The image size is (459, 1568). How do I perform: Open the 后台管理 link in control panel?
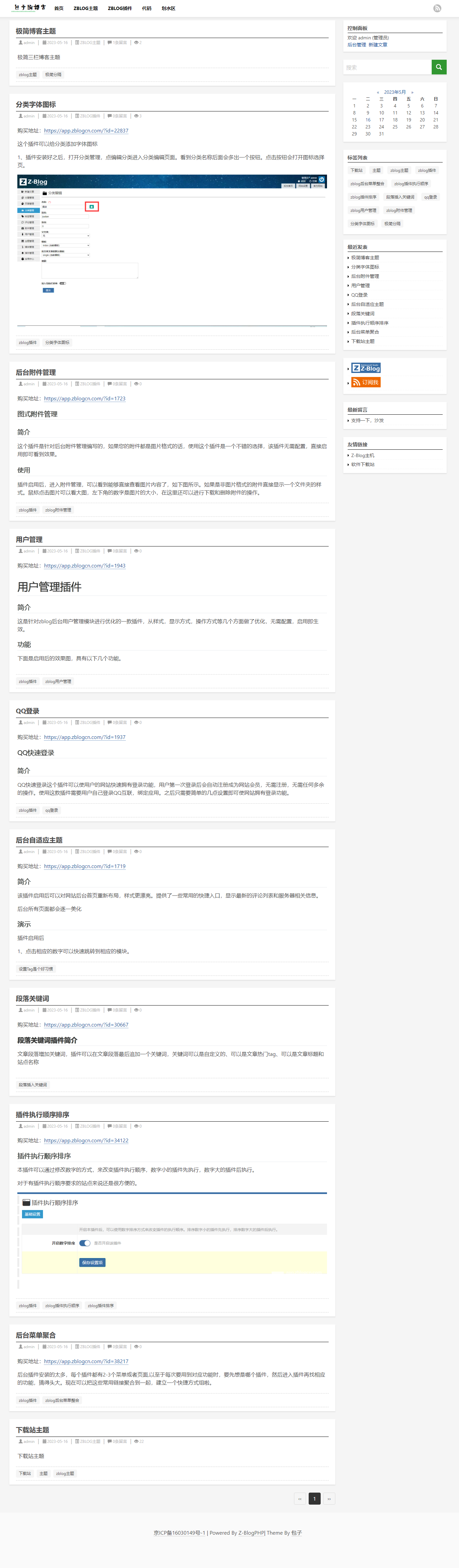[x=357, y=44]
